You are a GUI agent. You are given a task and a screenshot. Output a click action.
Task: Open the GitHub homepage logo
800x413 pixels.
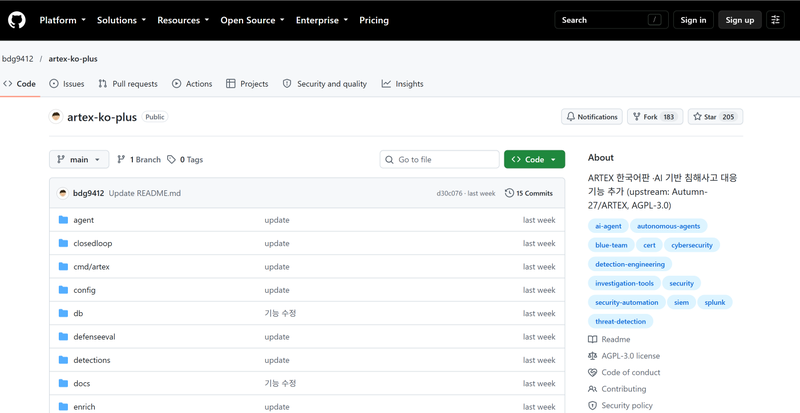coord(16,20)
